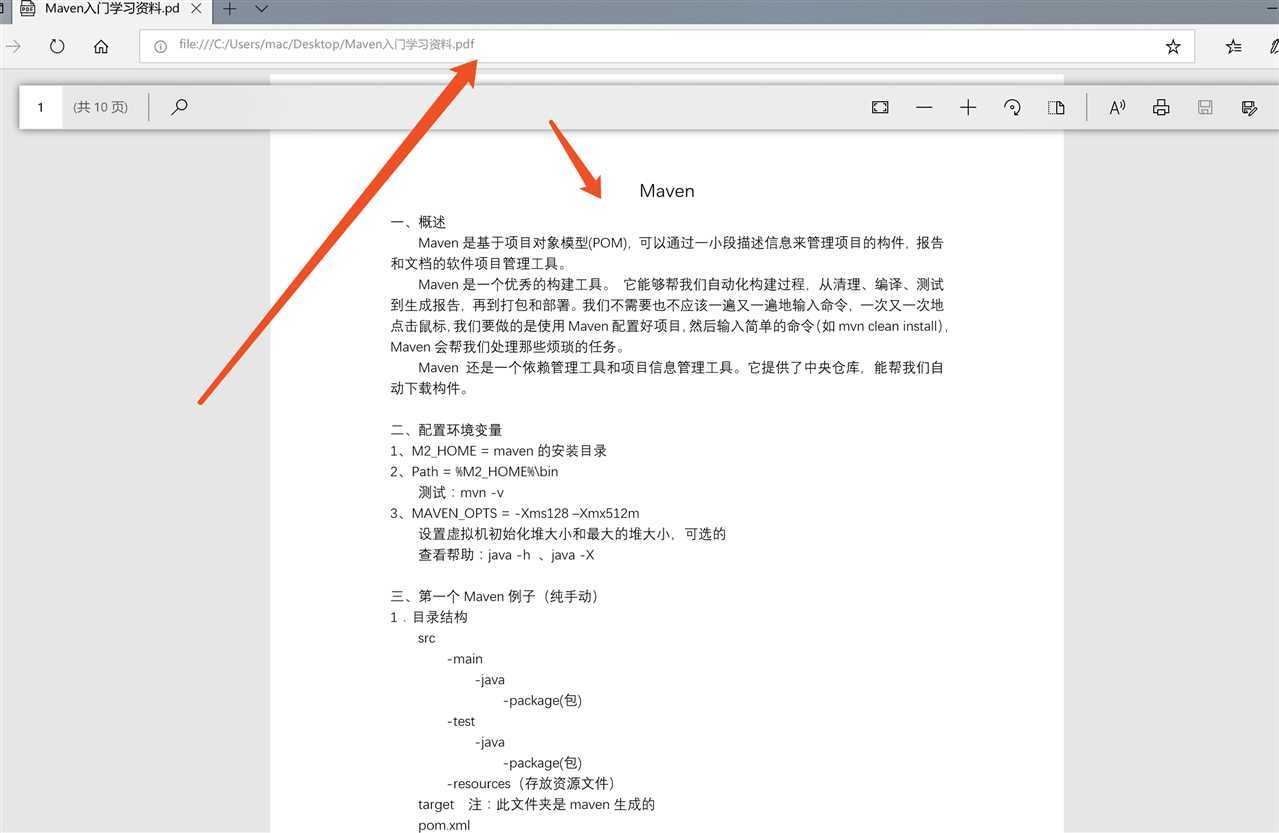Refresh the current page
The width and height of the screenshot is (1279, 833).
click(57, 46)
